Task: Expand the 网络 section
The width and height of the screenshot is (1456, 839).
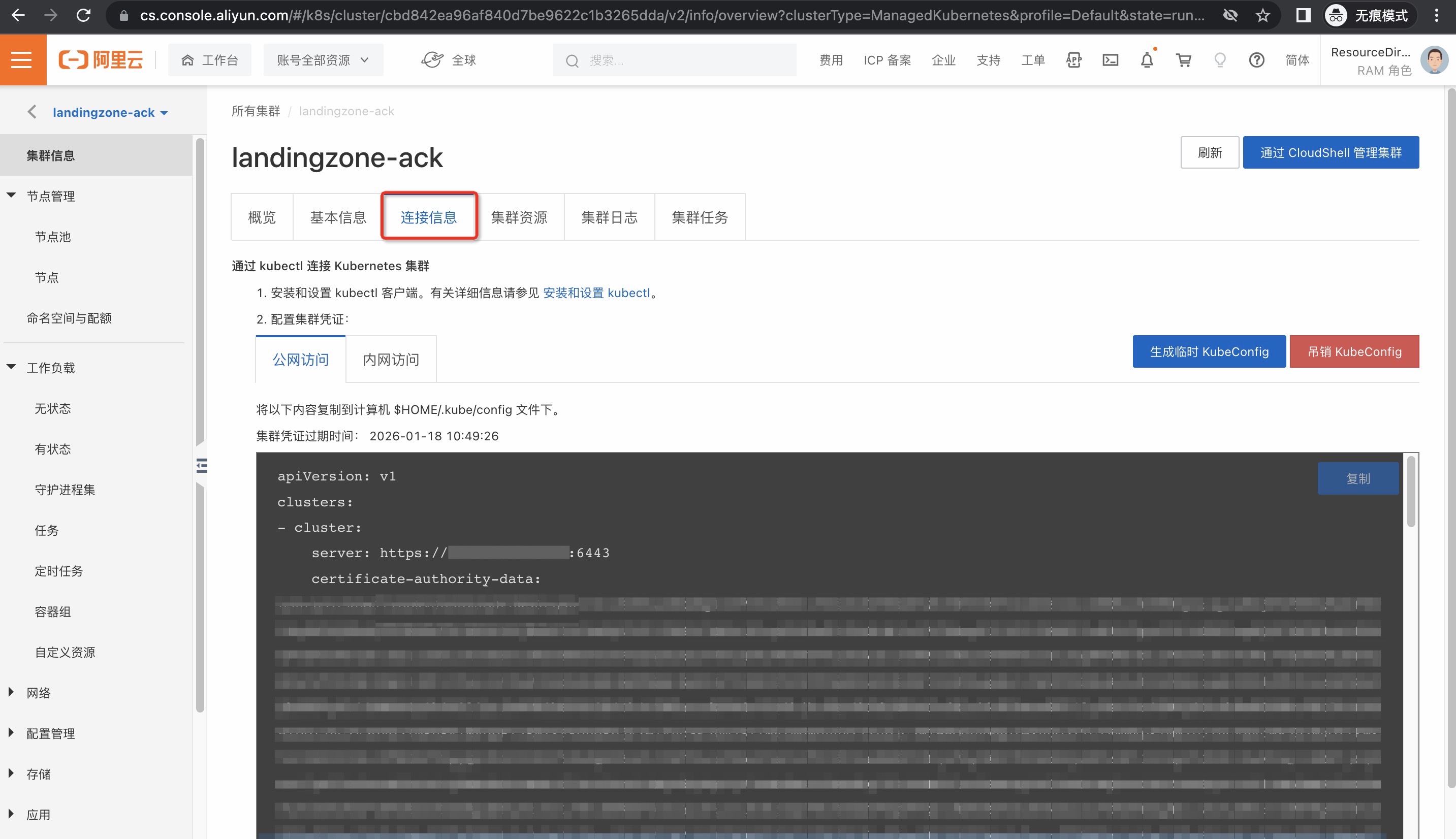Action: point(11,692)
